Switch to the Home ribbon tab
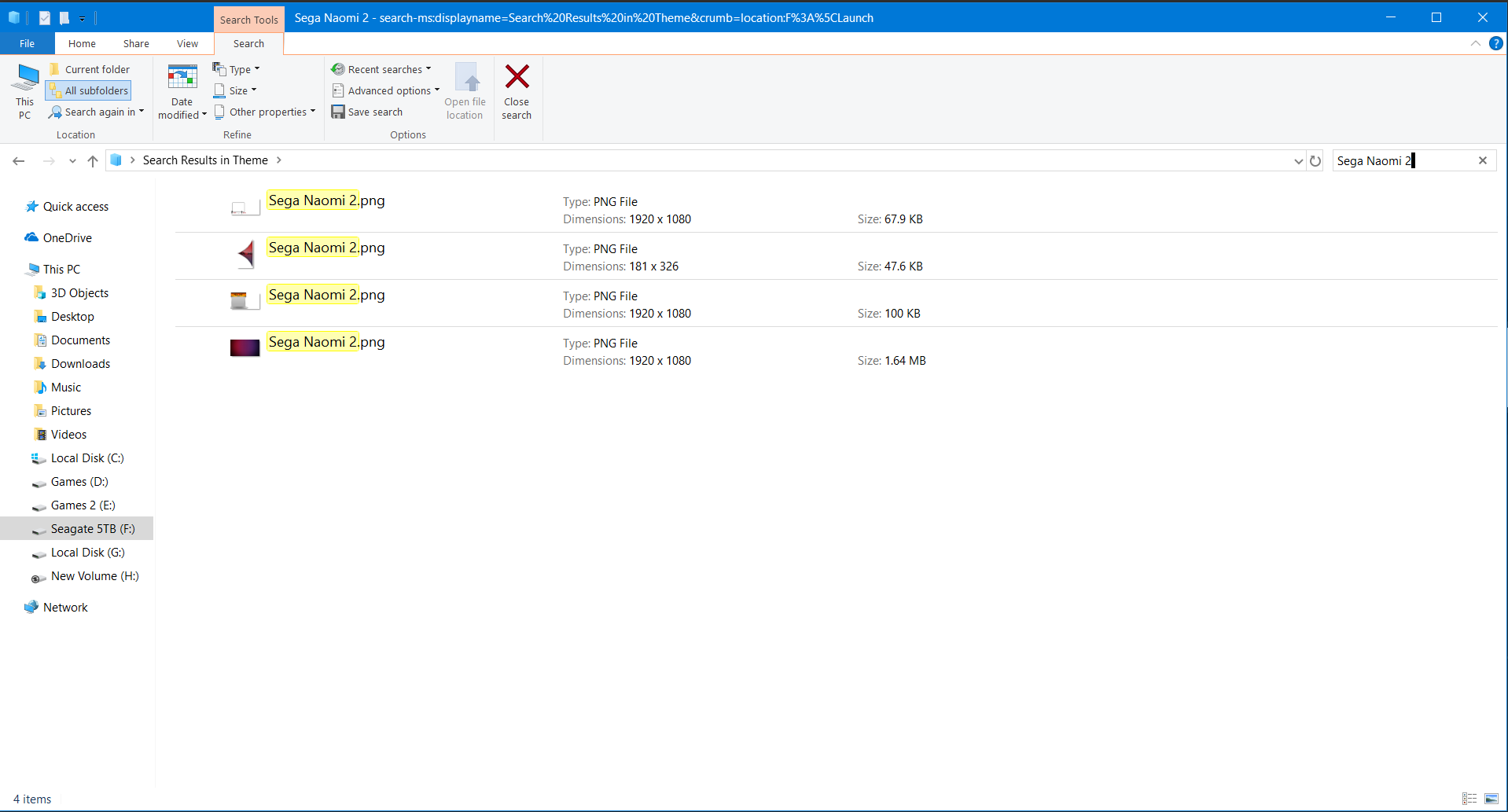 pyautogui.click(x=82, y=43)
